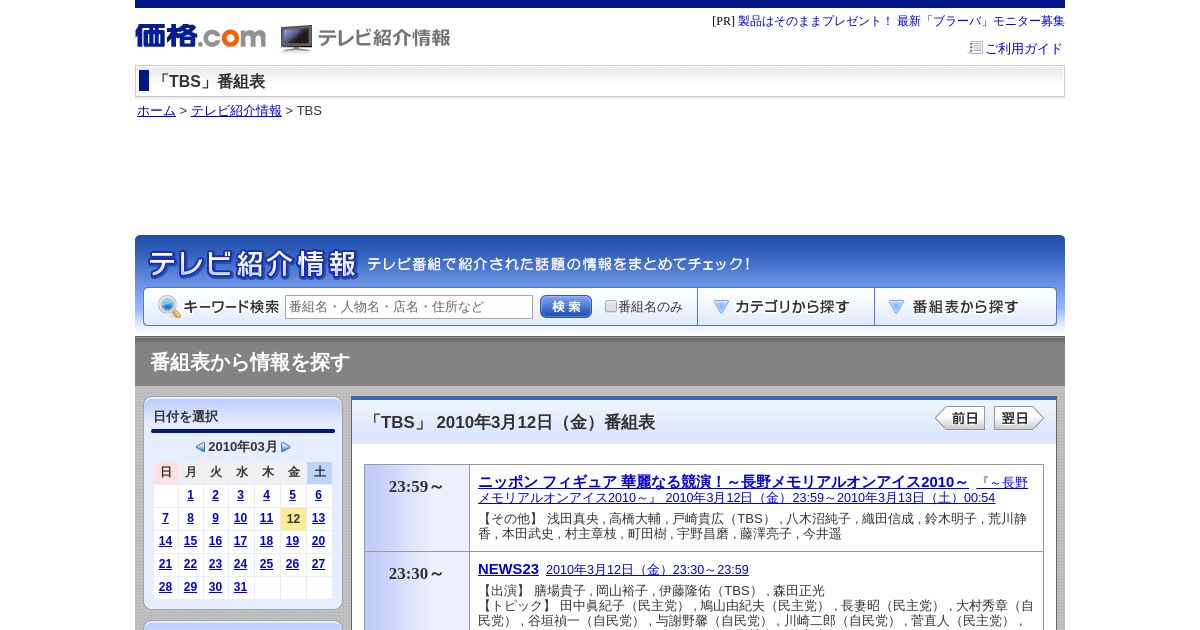
Task: Select March 25 in calendar
Action: point(266,564)
